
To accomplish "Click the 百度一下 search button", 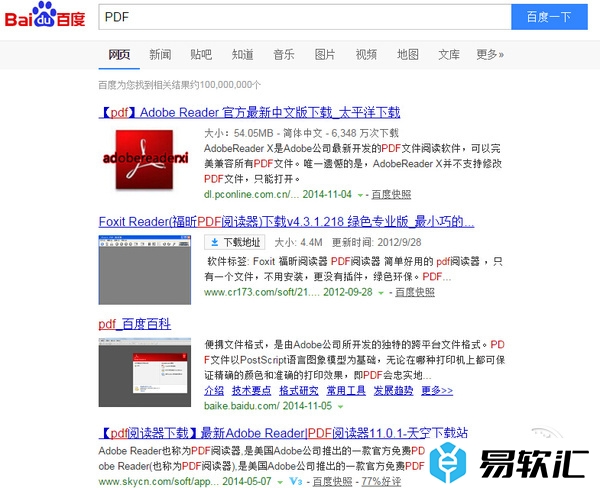I will 549,17.
